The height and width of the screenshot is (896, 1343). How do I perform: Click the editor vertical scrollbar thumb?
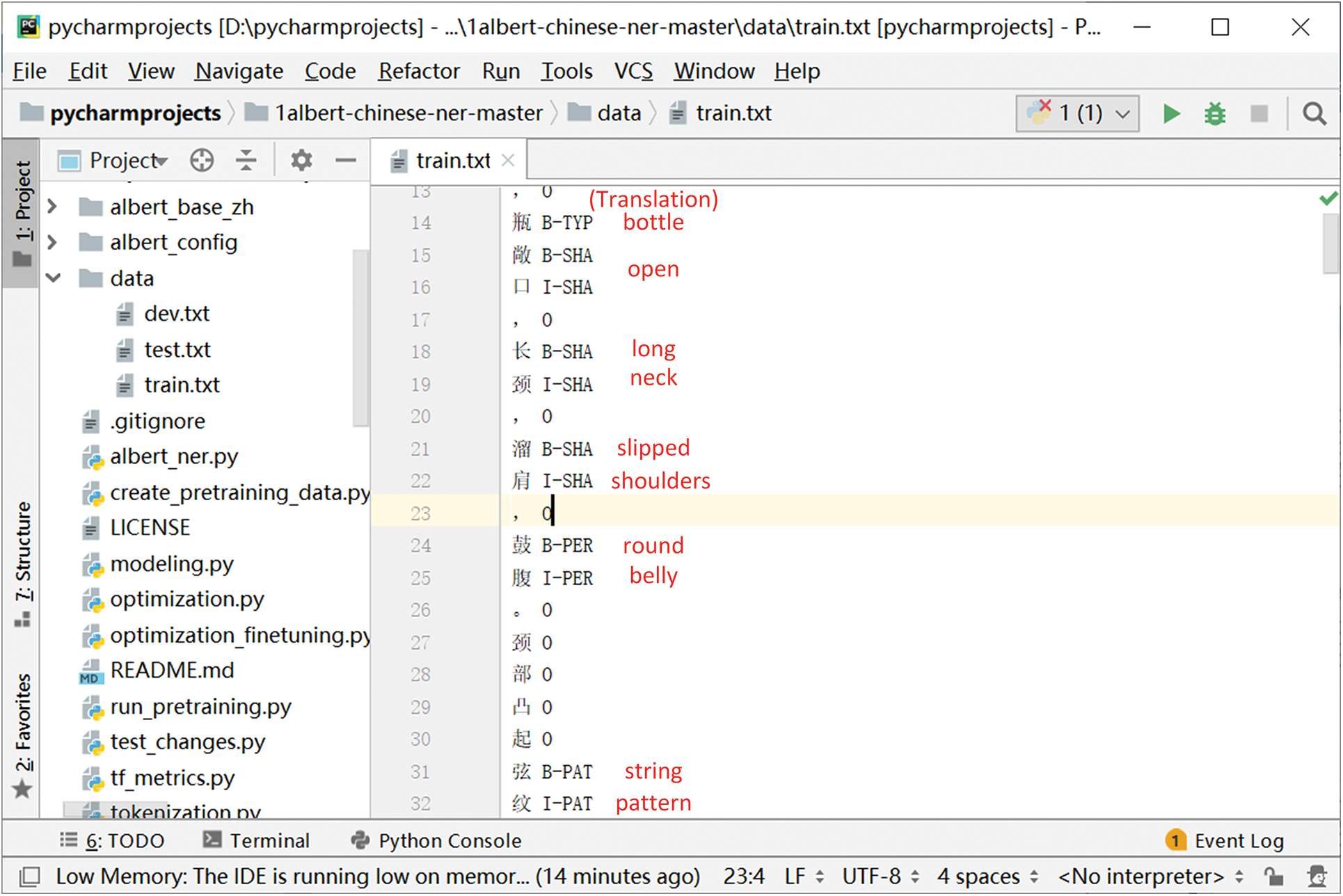pyautogui.click(x=1330, y=243)
